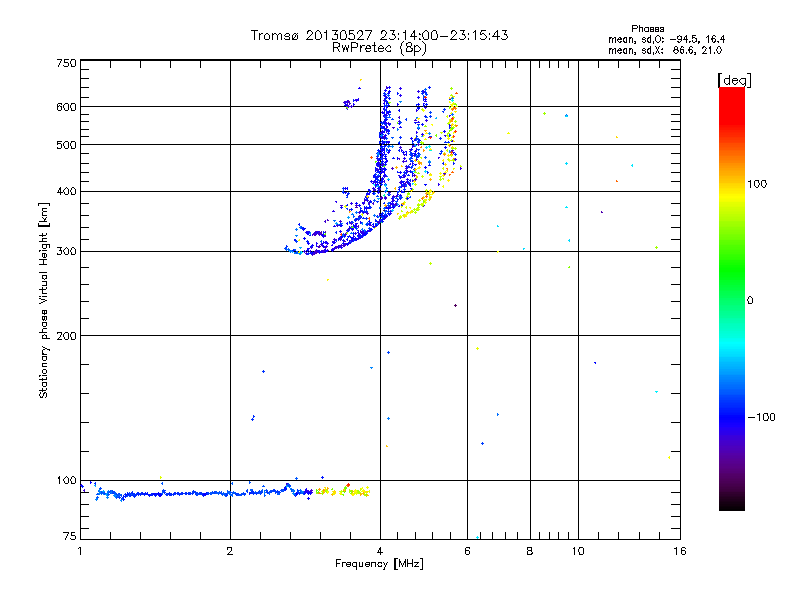Viewport: 800px width, 600px height.
Task: Click the 'mean, sd,O: -94.5, 16.4' line
Action: tap(666, 39)
